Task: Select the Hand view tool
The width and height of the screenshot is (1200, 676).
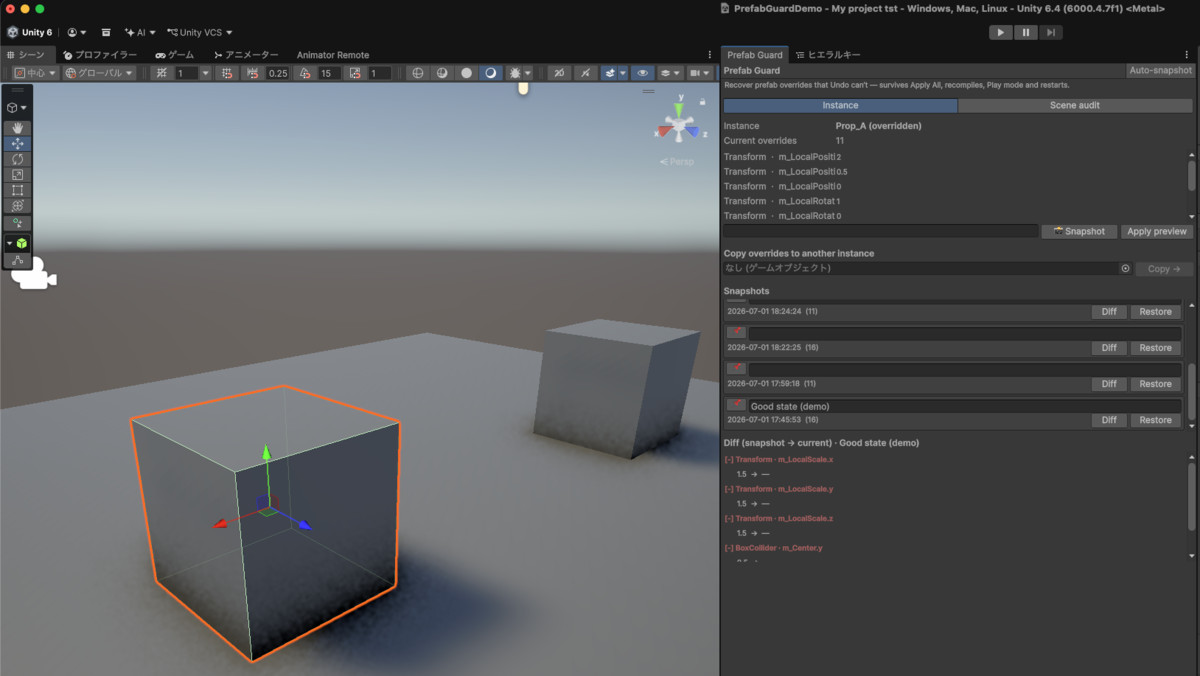Action: tap(17, 128)
